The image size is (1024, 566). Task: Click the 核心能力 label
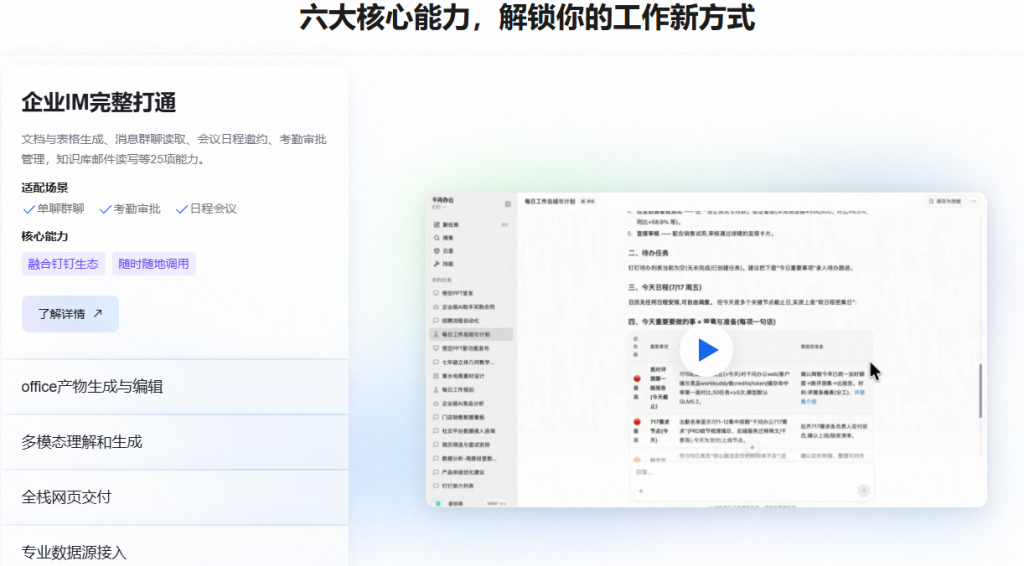(45, 236)
